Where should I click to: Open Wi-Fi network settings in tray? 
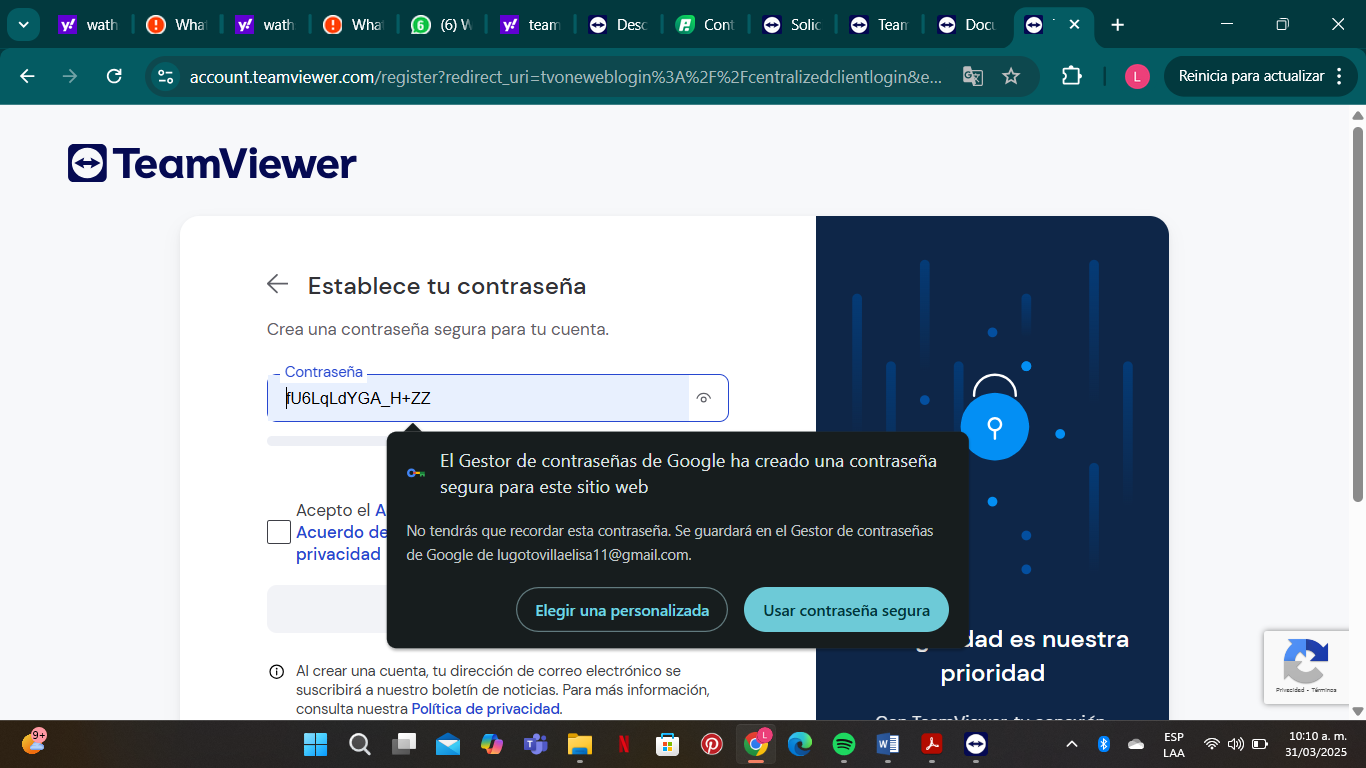pos(1212,744)
